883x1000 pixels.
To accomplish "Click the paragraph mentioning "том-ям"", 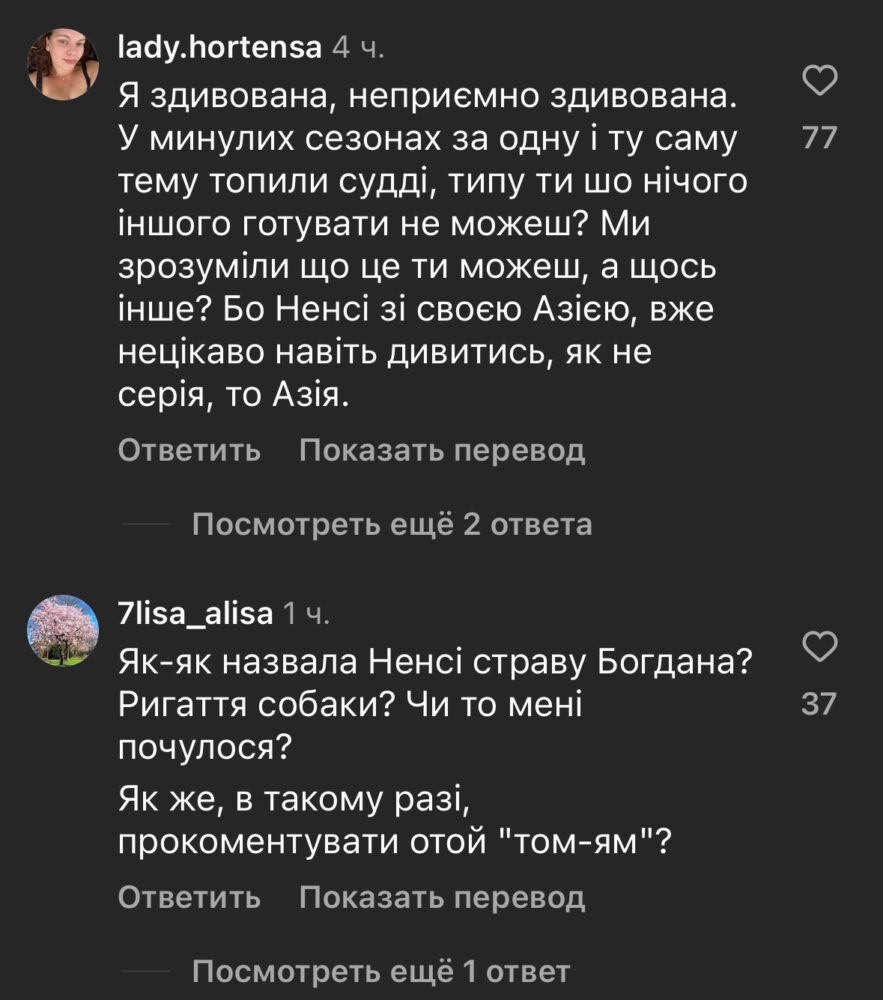I will pos(392,822).
